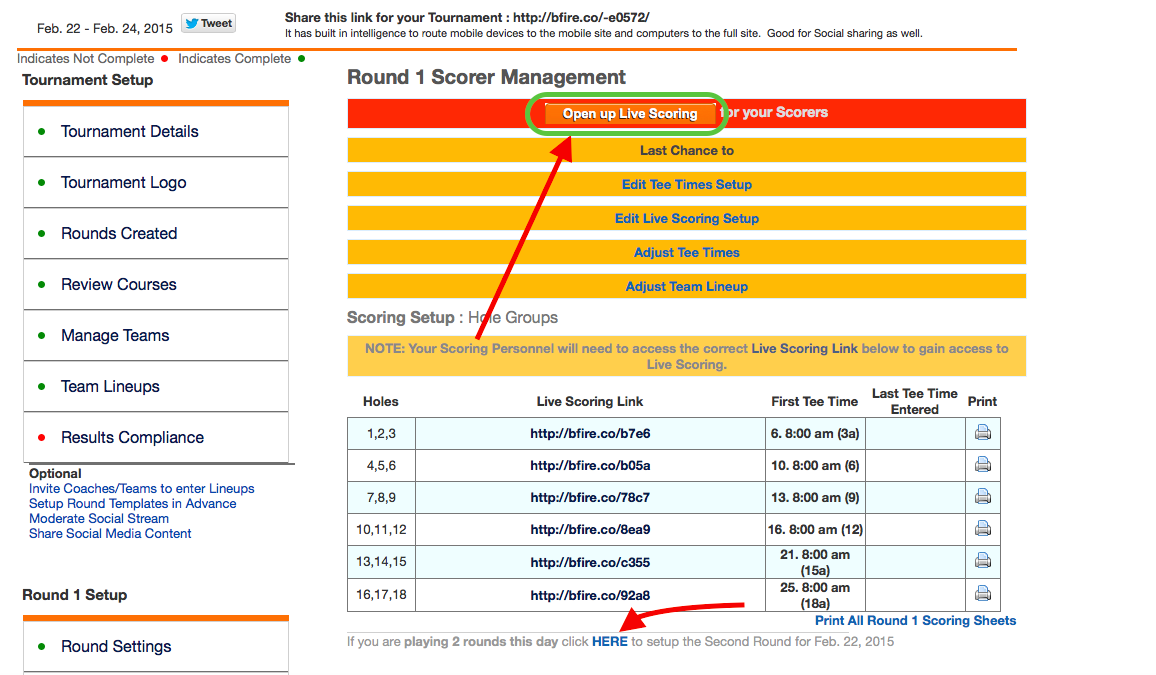The height and width of the screenshot is (675, 1156).
Task: Print scoring sheet for holes 7,8,9
Action: [x=982, y=497]
